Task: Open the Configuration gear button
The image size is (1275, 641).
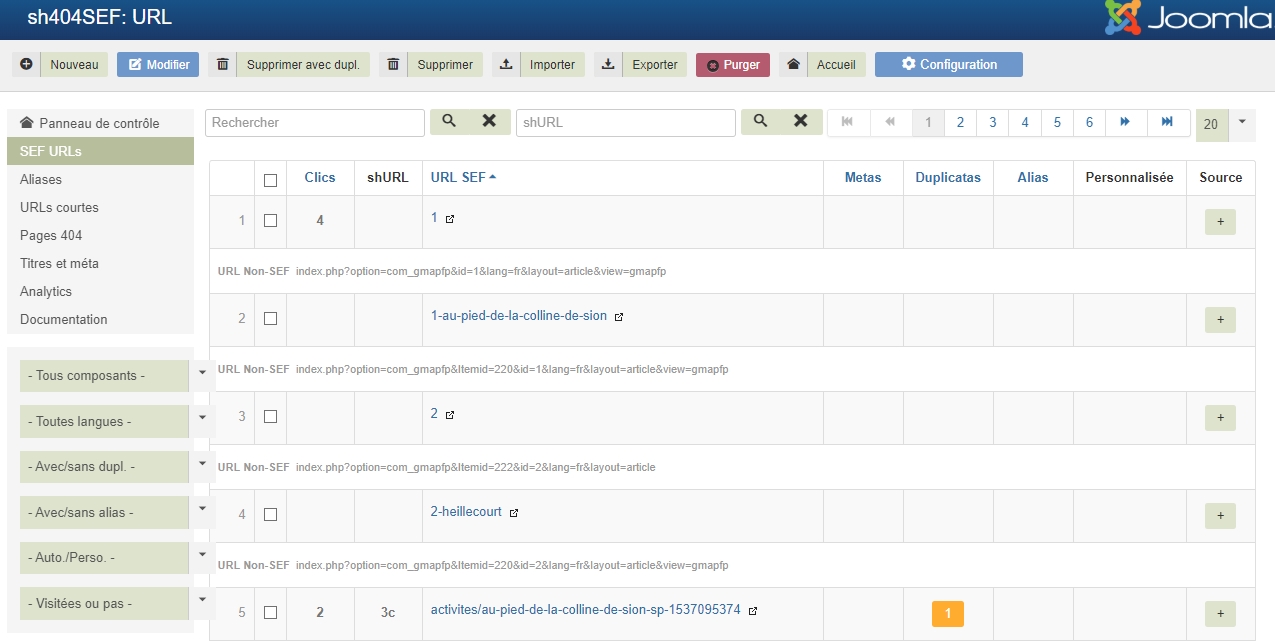Action: pos(949,64)
